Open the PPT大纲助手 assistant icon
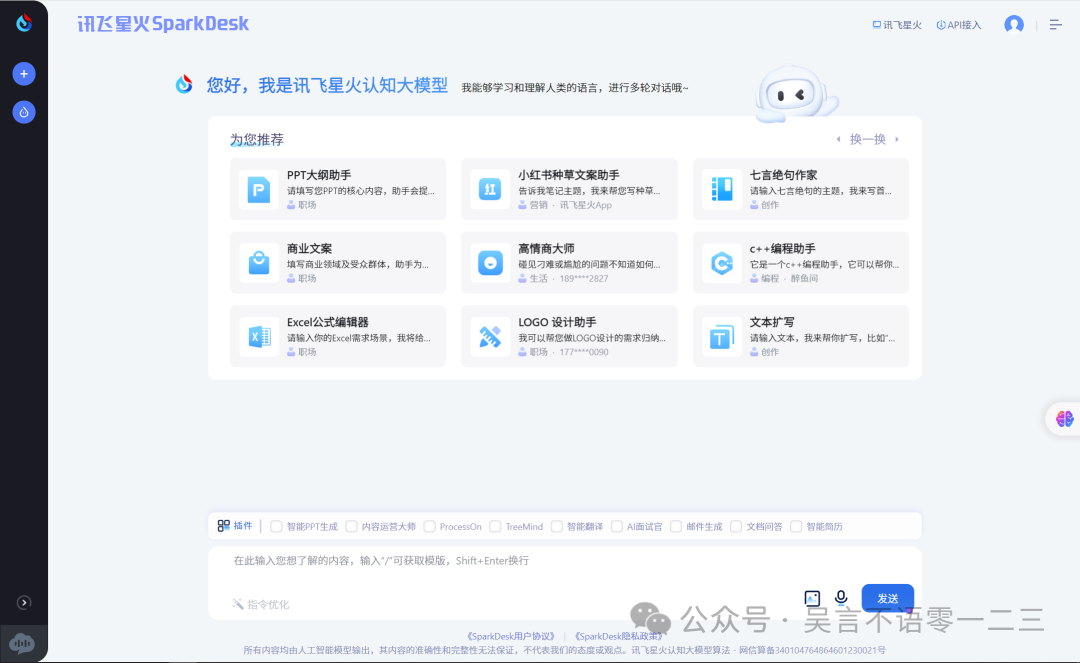 click(x=258, y=188)
